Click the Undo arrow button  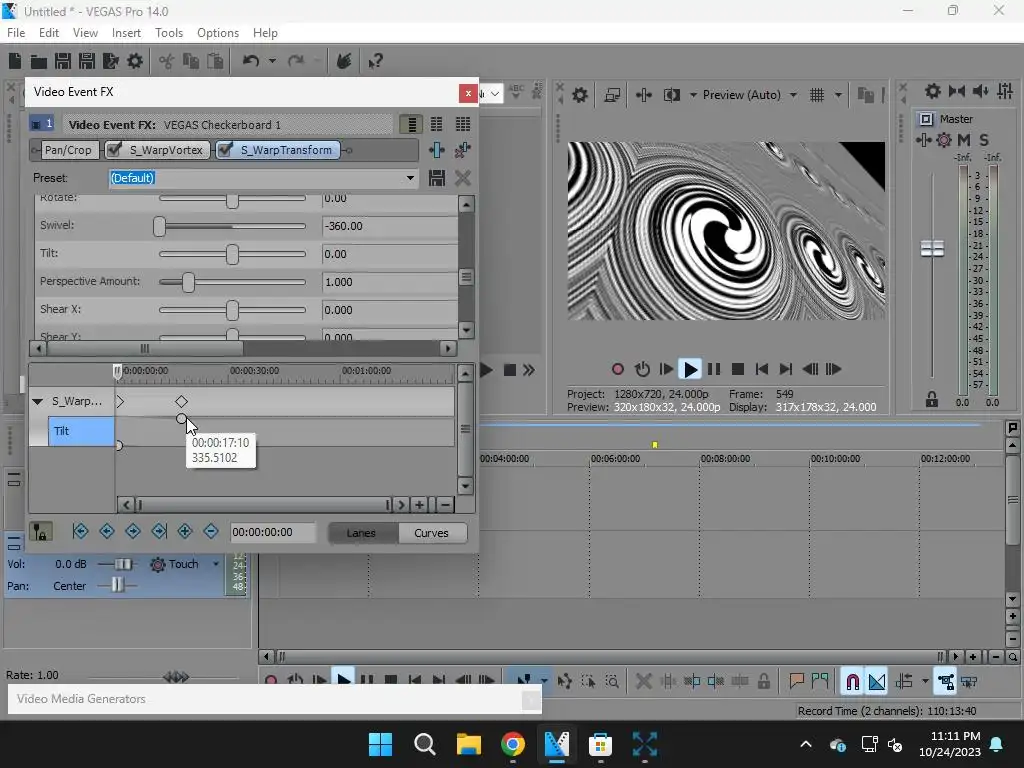(x=251, y=61)
